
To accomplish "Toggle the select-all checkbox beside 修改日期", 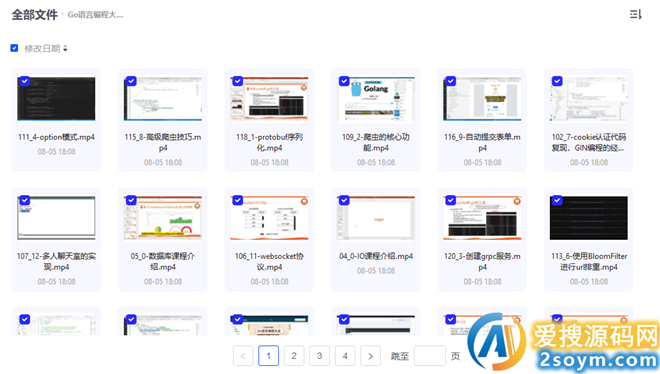I will 14,48.
